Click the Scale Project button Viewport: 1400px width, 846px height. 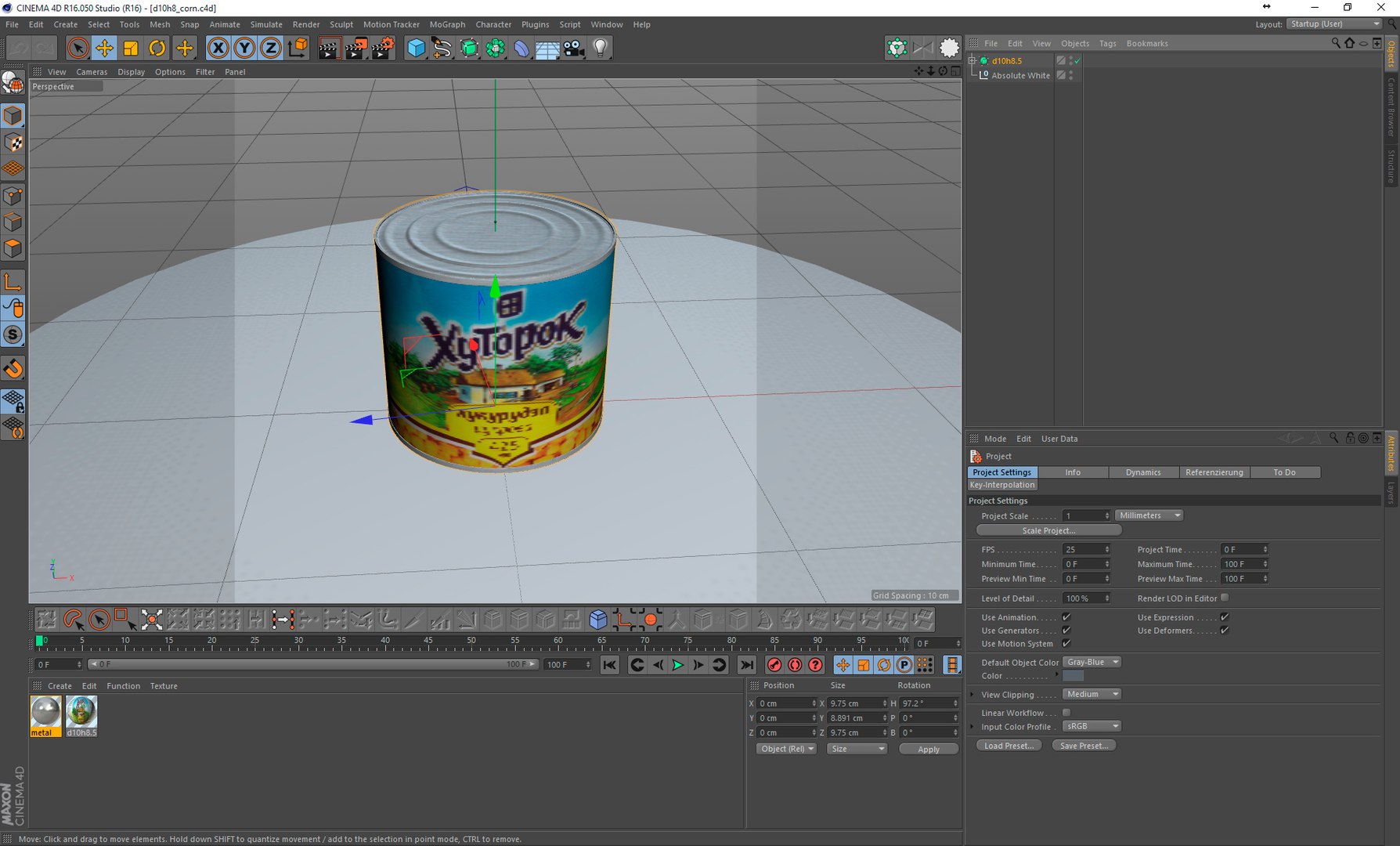pyautogui.click(x=1048, y=530)
